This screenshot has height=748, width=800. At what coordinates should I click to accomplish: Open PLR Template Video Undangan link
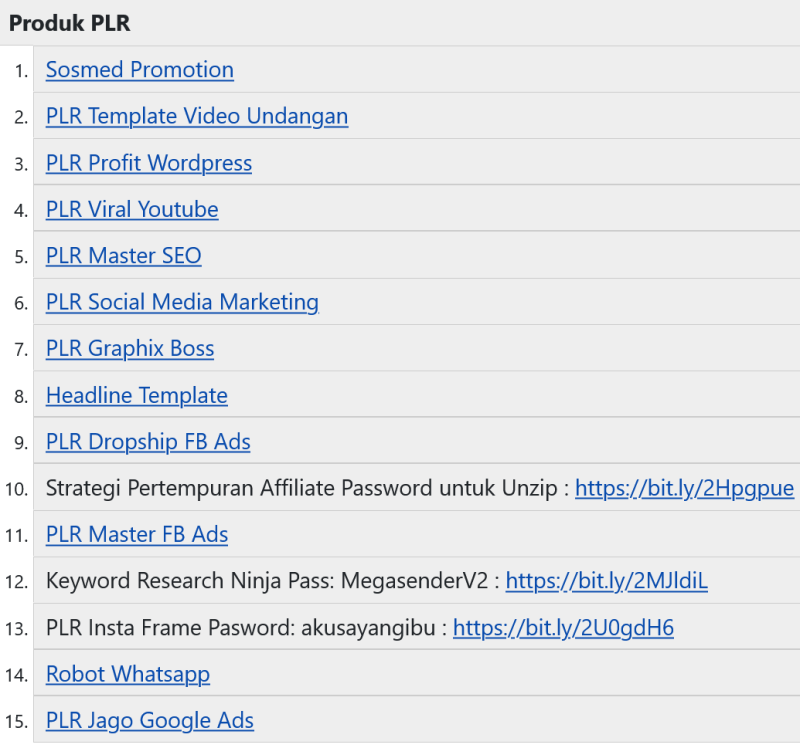197,116
